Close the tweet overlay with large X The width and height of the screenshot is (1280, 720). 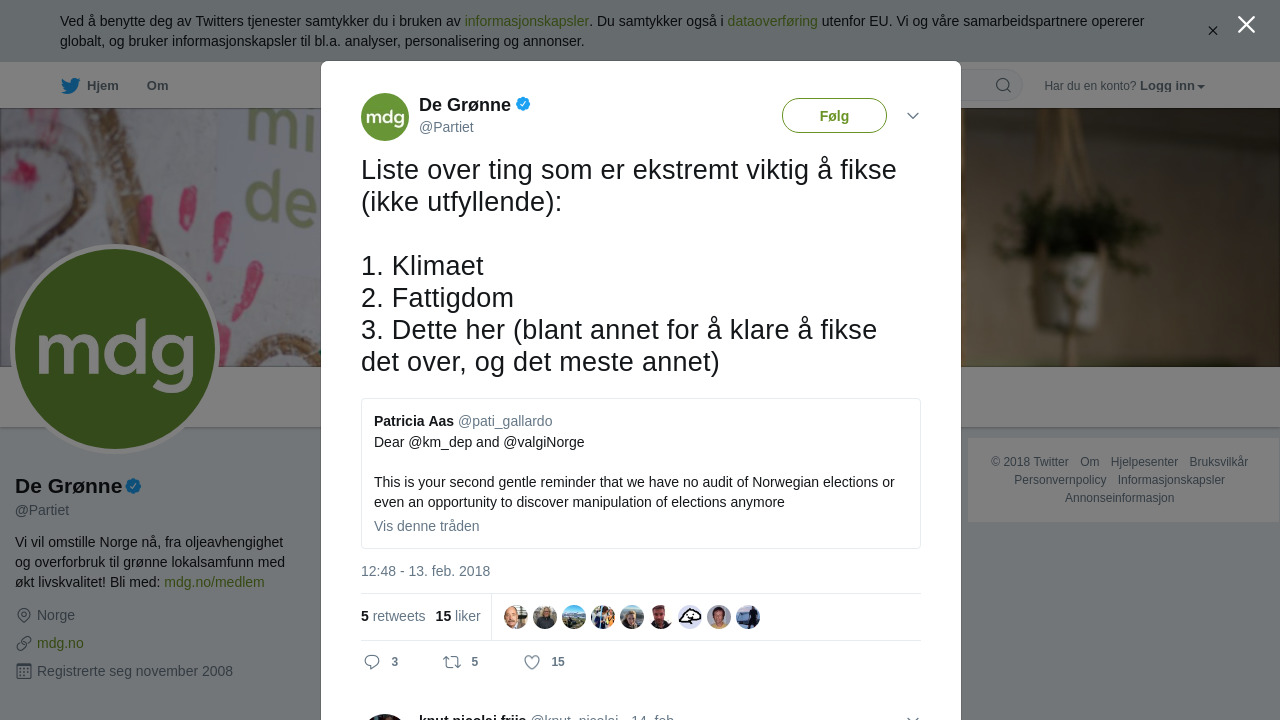pos(1246,25)
